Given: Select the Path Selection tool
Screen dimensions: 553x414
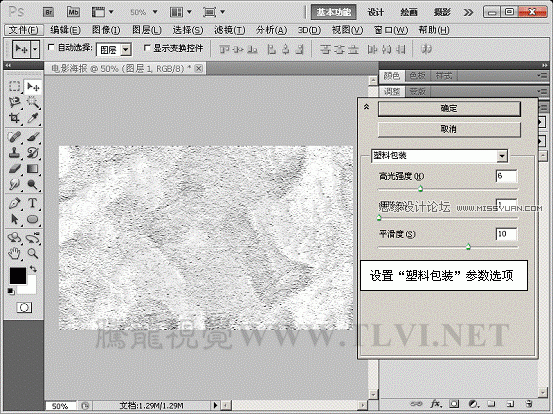Looking at the screenshot, I should point(14,219).
